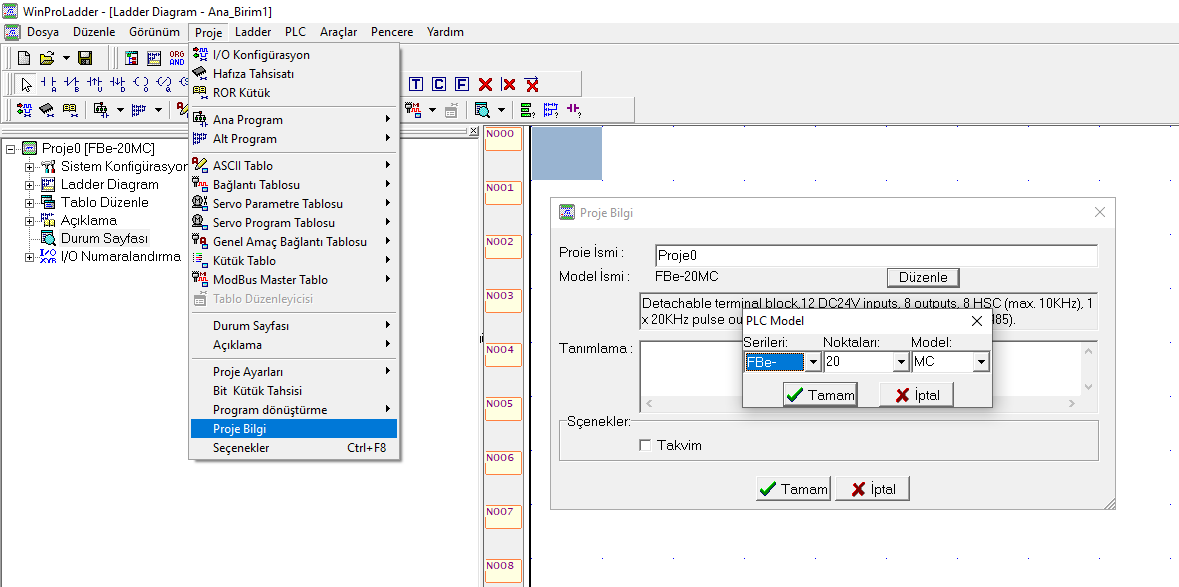Screen dimensions: 1179x587
Task: Cancel PLC Model dialog with İptal
Action: [x=916, y=395]
